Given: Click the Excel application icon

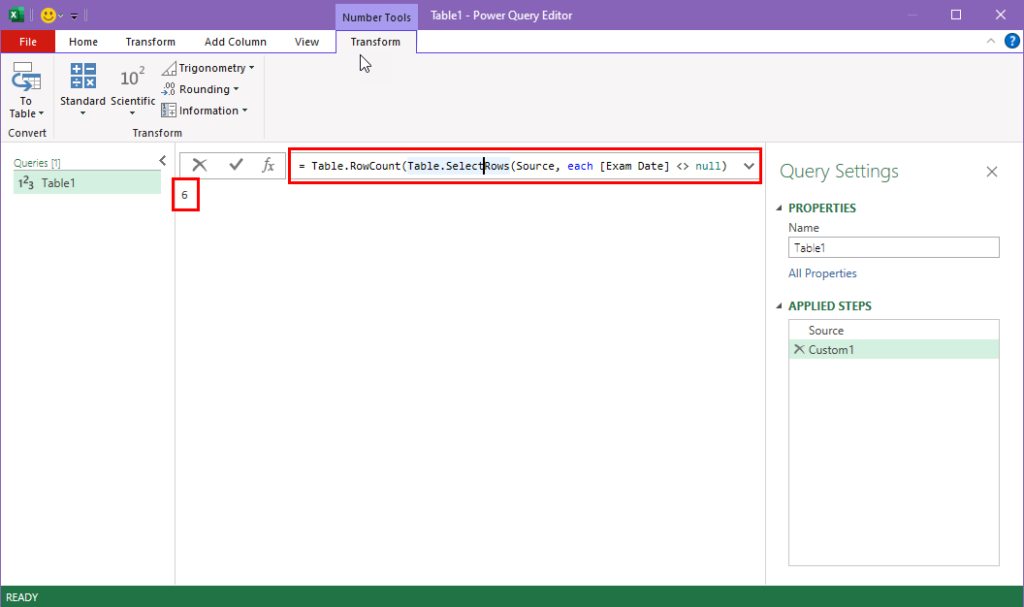Looking at the screenshot, I should pos(16,14).
